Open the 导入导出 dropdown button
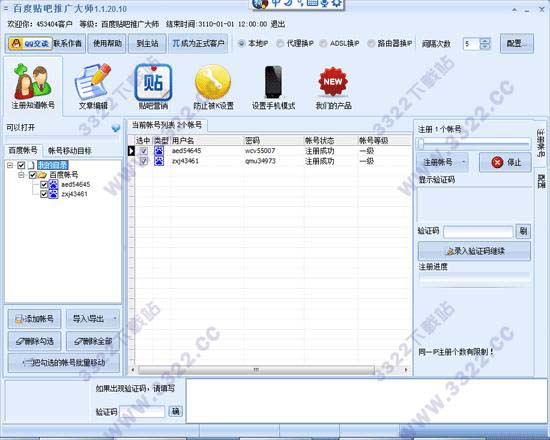The image size is (550, 440). tap(93, 319)
